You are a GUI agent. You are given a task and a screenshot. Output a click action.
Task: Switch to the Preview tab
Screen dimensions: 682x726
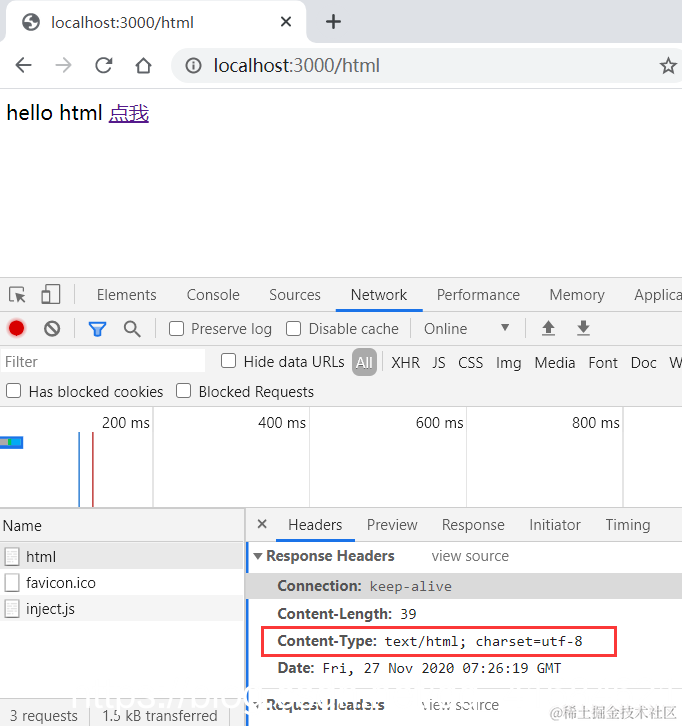click(x=392, y=525)
